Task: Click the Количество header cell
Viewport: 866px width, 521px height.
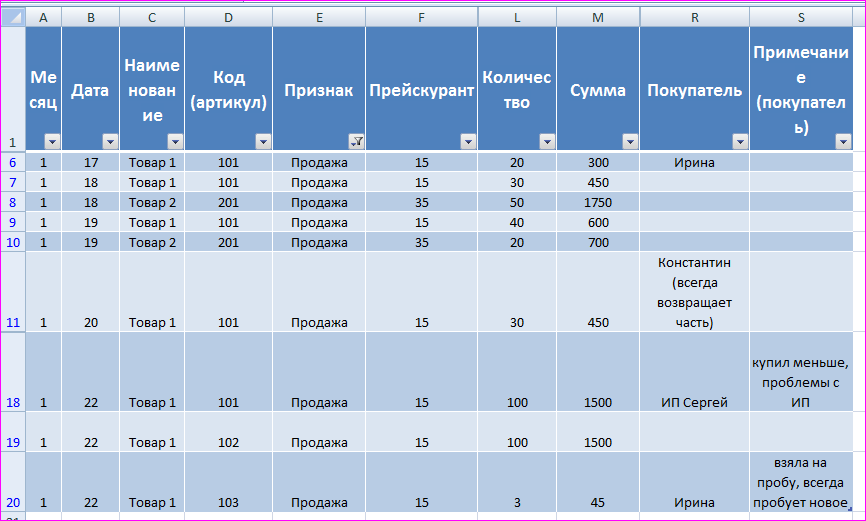Action: (517, 88)
